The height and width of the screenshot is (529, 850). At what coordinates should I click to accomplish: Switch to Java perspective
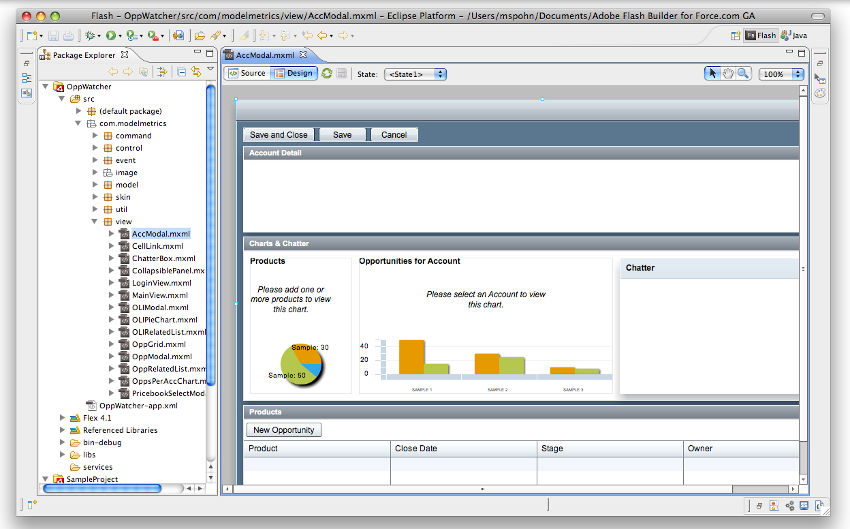click(794, 35)
